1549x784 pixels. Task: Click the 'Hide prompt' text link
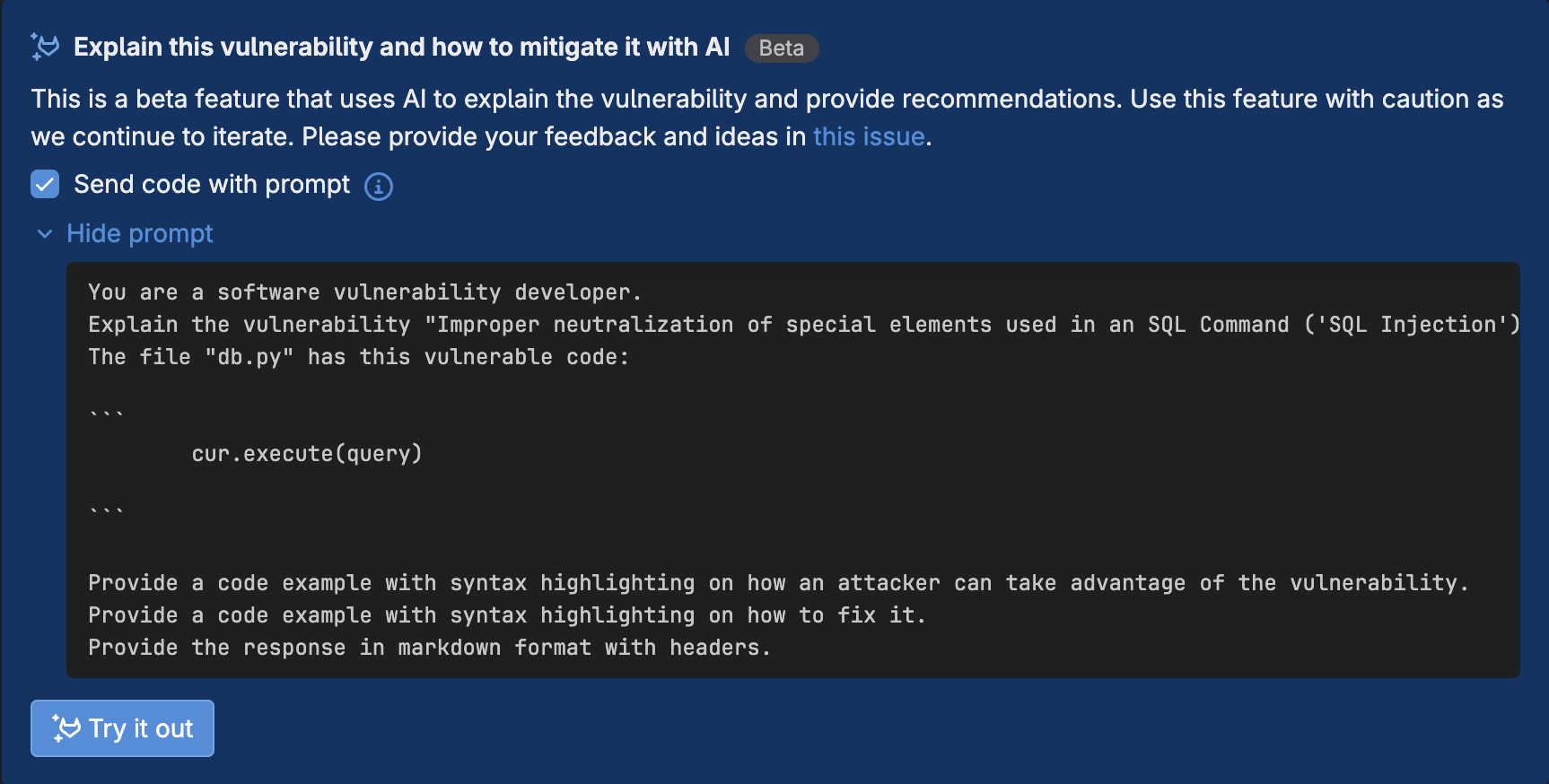pos(140,234)
